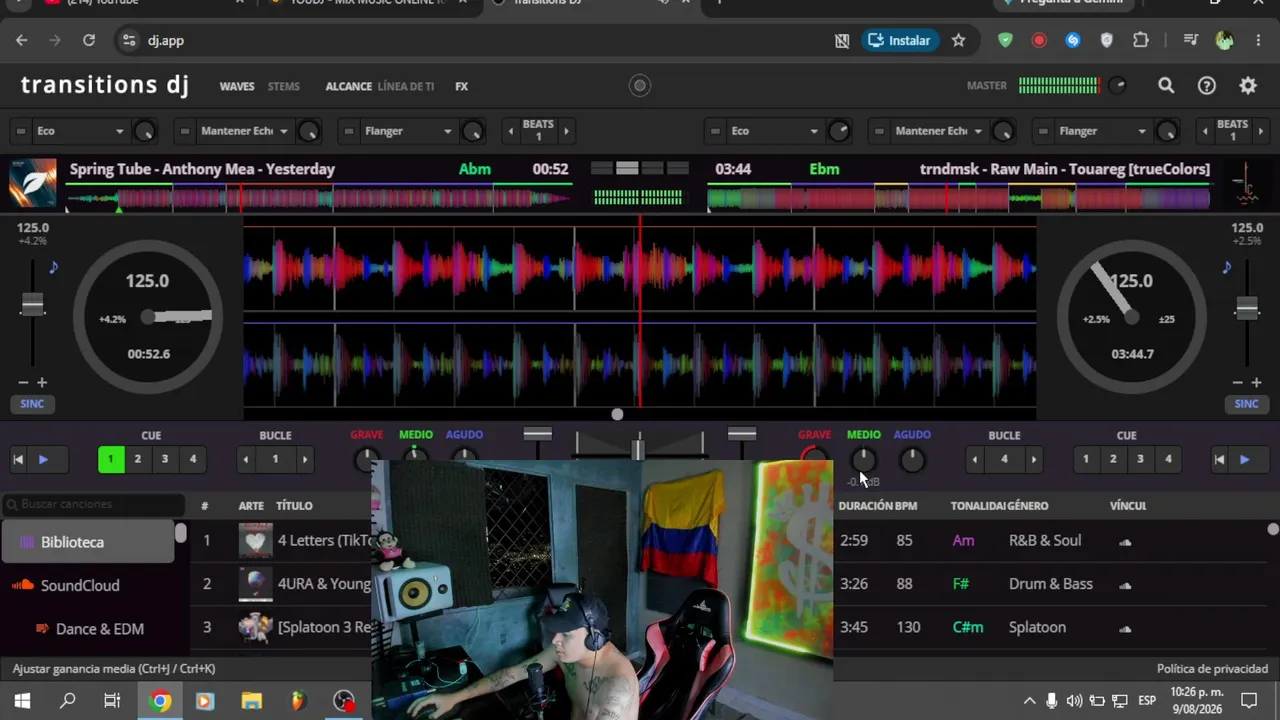Open the Dance & EDM SoundCloud category
This screenshot has width=1280, height=720.
(x=88, y=629)
